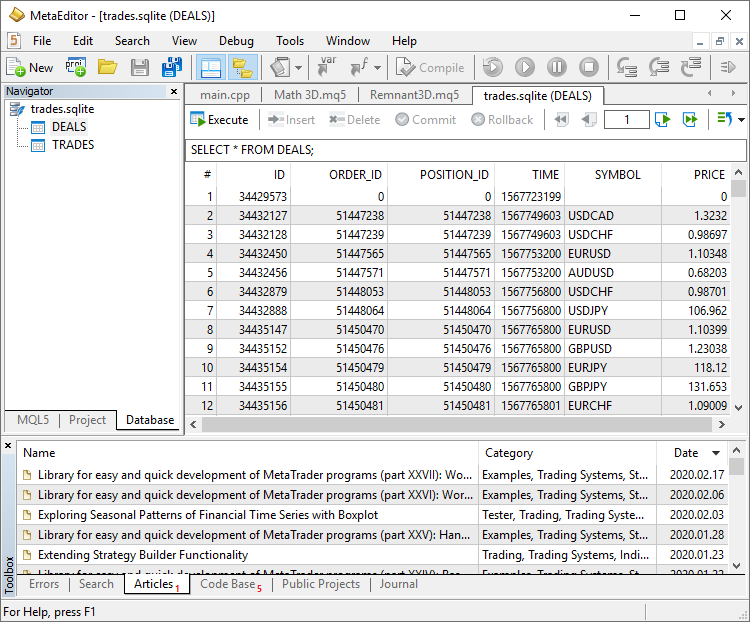
Task: Go to previous page icon
Action: click(589, 120)
